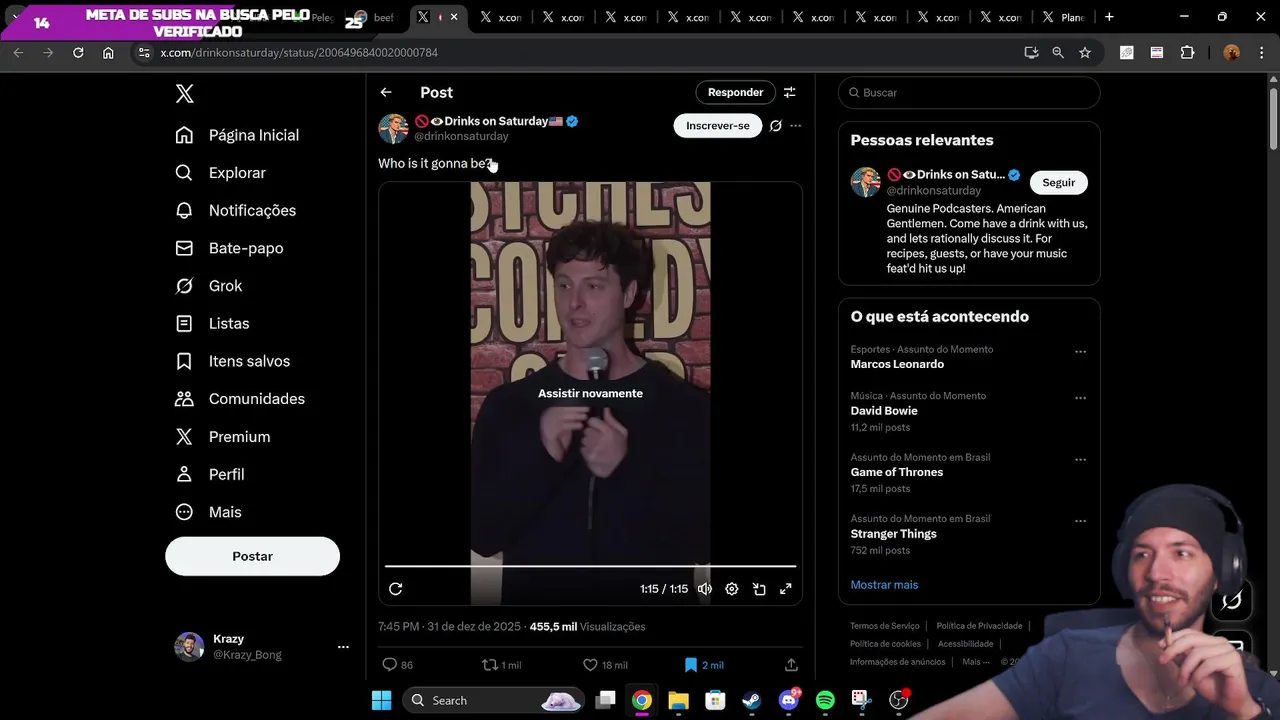Toggle picture-in-picture mode for video
Image resolution: width=1280 pixels, height=720 pixels.
click(x=759, y=589)
